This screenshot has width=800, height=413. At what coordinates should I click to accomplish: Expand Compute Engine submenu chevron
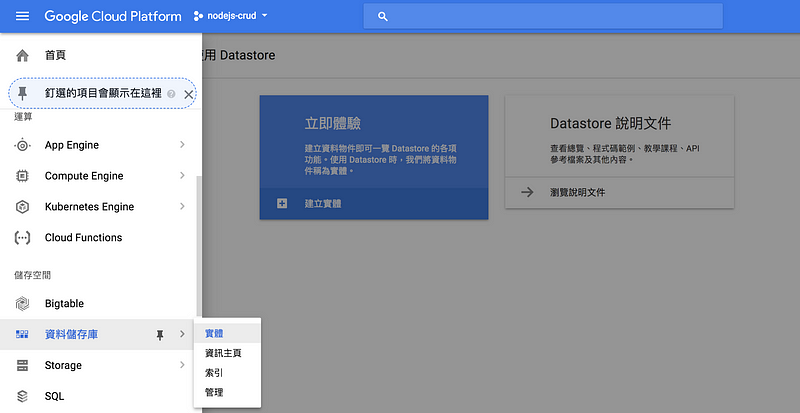coord(182,175)
